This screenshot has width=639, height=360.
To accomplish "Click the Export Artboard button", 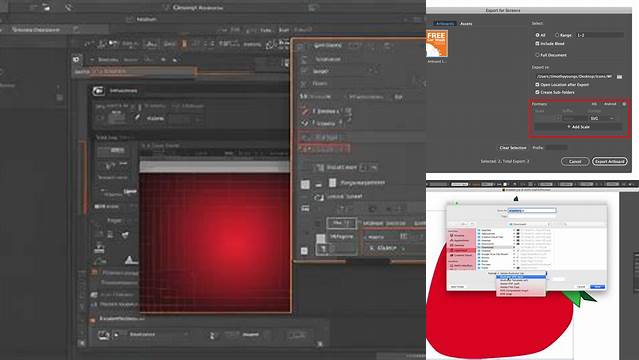I will [610, 161].
